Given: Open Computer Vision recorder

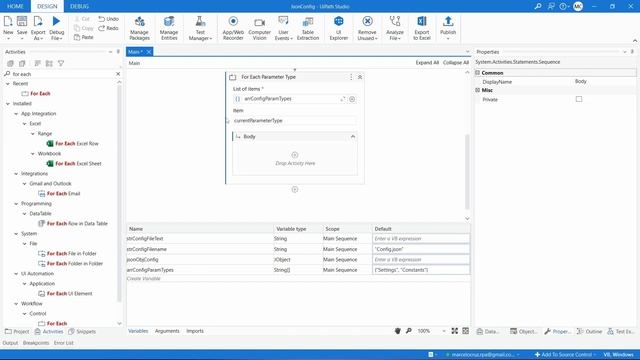Looking at the screenshot, I should pyautogui.click(x=260, y=28).
